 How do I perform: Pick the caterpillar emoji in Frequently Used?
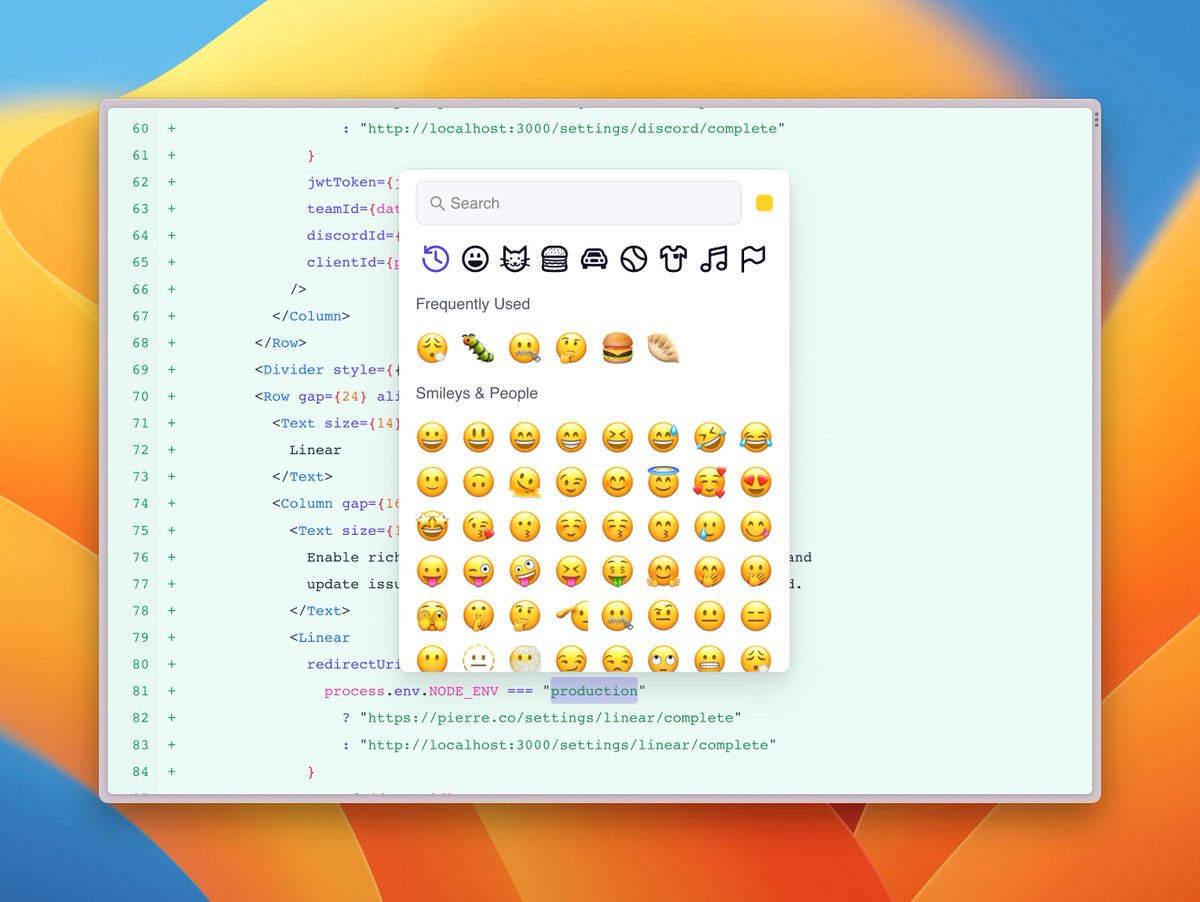478,348
